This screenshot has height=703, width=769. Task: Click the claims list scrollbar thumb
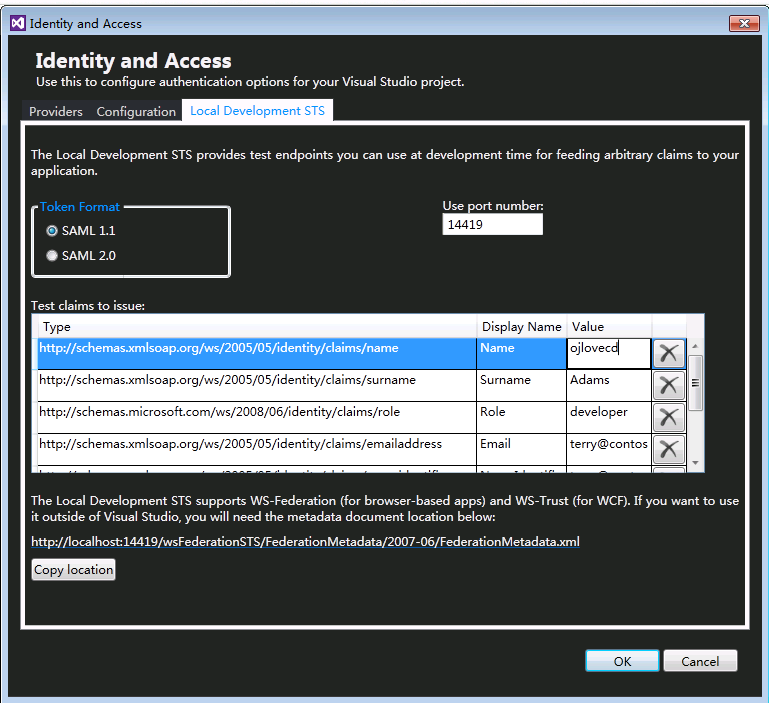tap(695, 383)
